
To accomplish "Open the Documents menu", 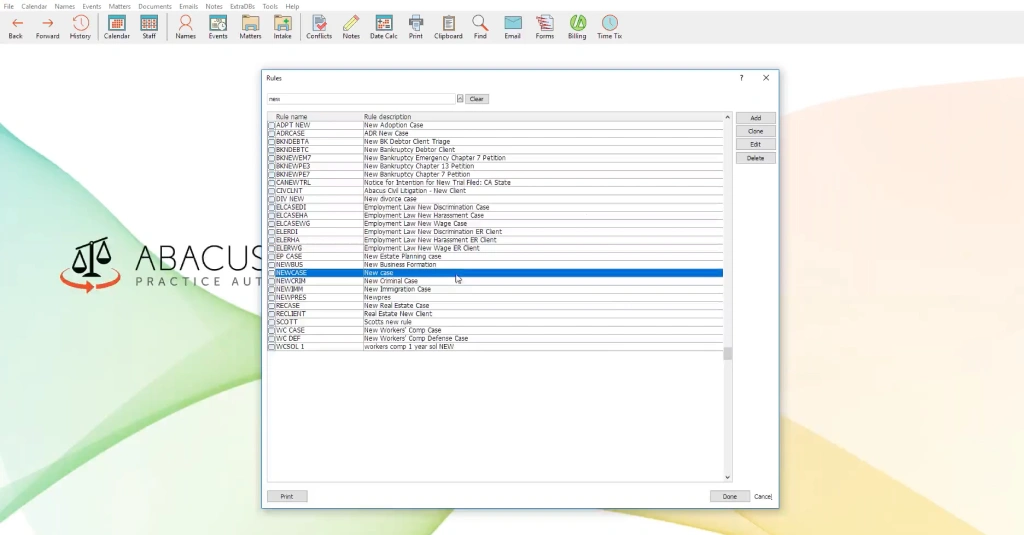I will (155, 7).
